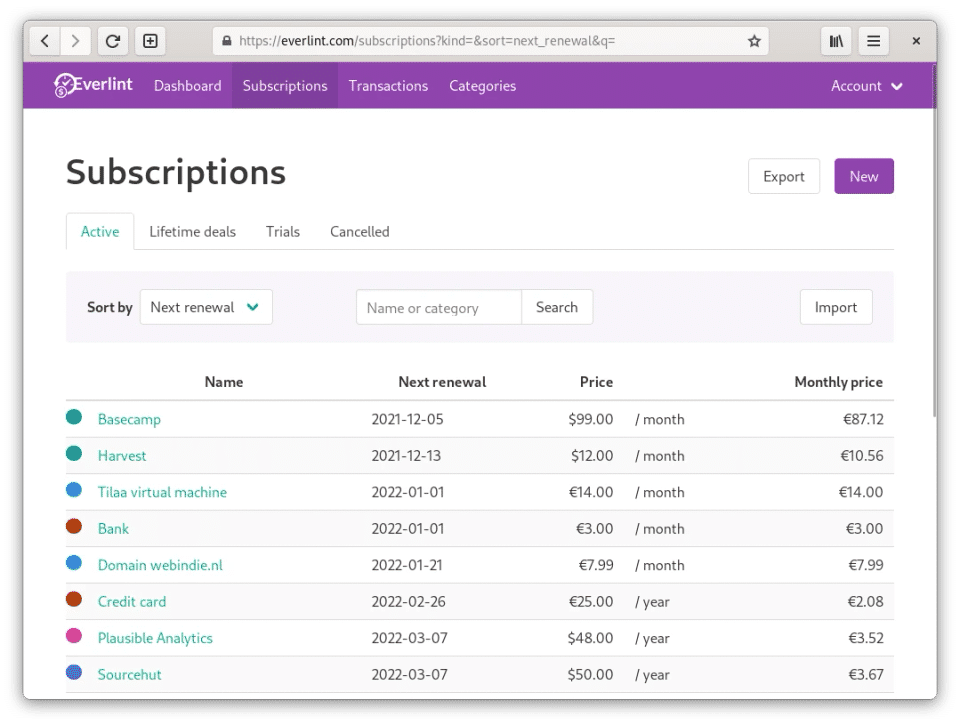Focus the Name or category search field
The width and height of the screenshot is (960, 725).
click(x=438, y=307)
